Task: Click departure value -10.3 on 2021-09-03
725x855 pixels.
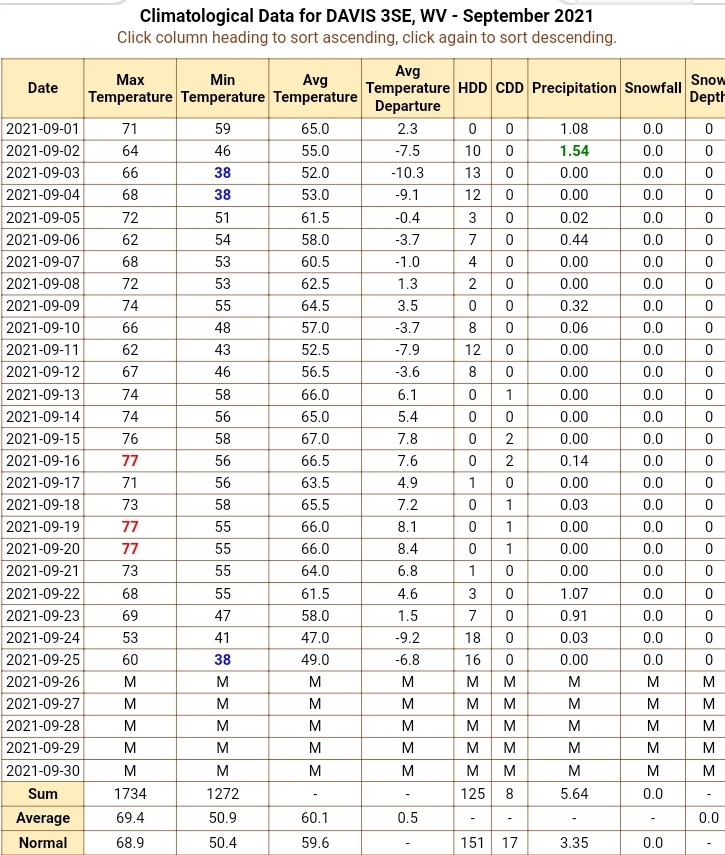Action: [408, 173]
